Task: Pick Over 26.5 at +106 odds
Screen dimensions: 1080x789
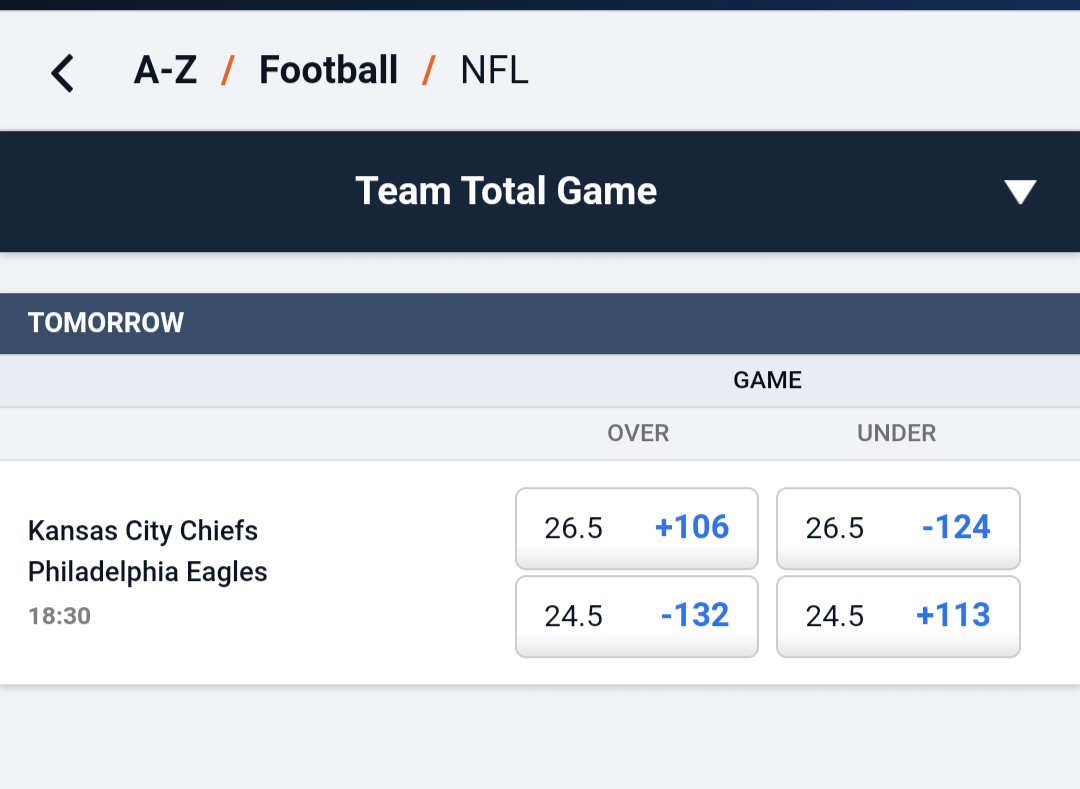Action: (636, 528)
